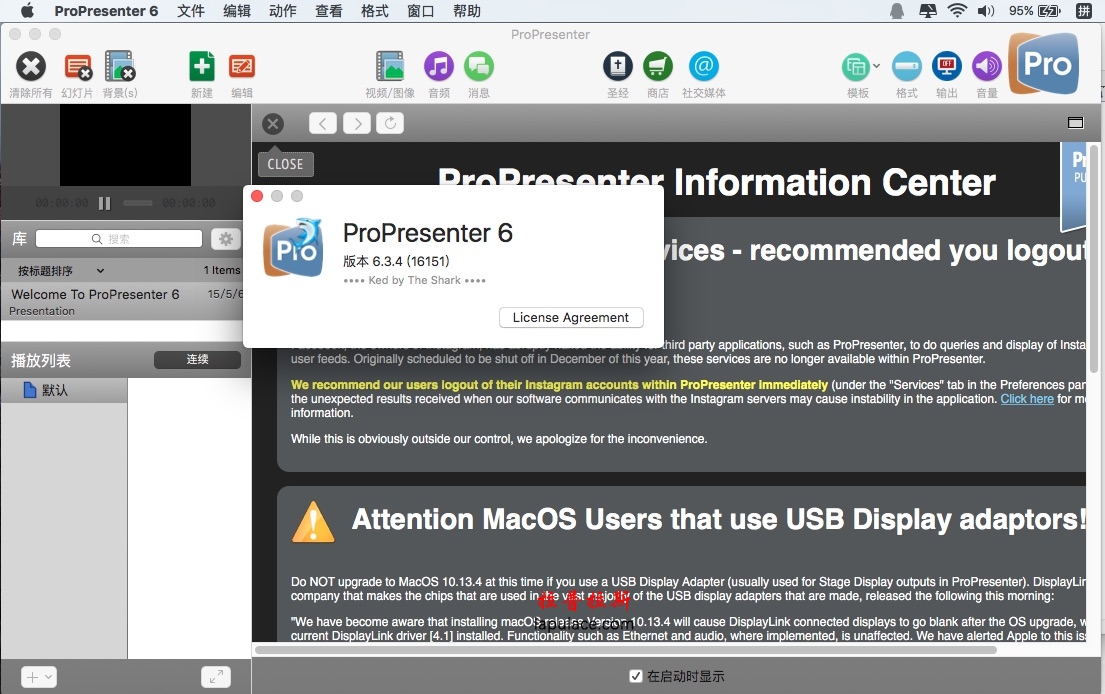This screenshot has height=694, width=1105.
Task: Open the 格式 menu in menu bar
Action: 374,11
